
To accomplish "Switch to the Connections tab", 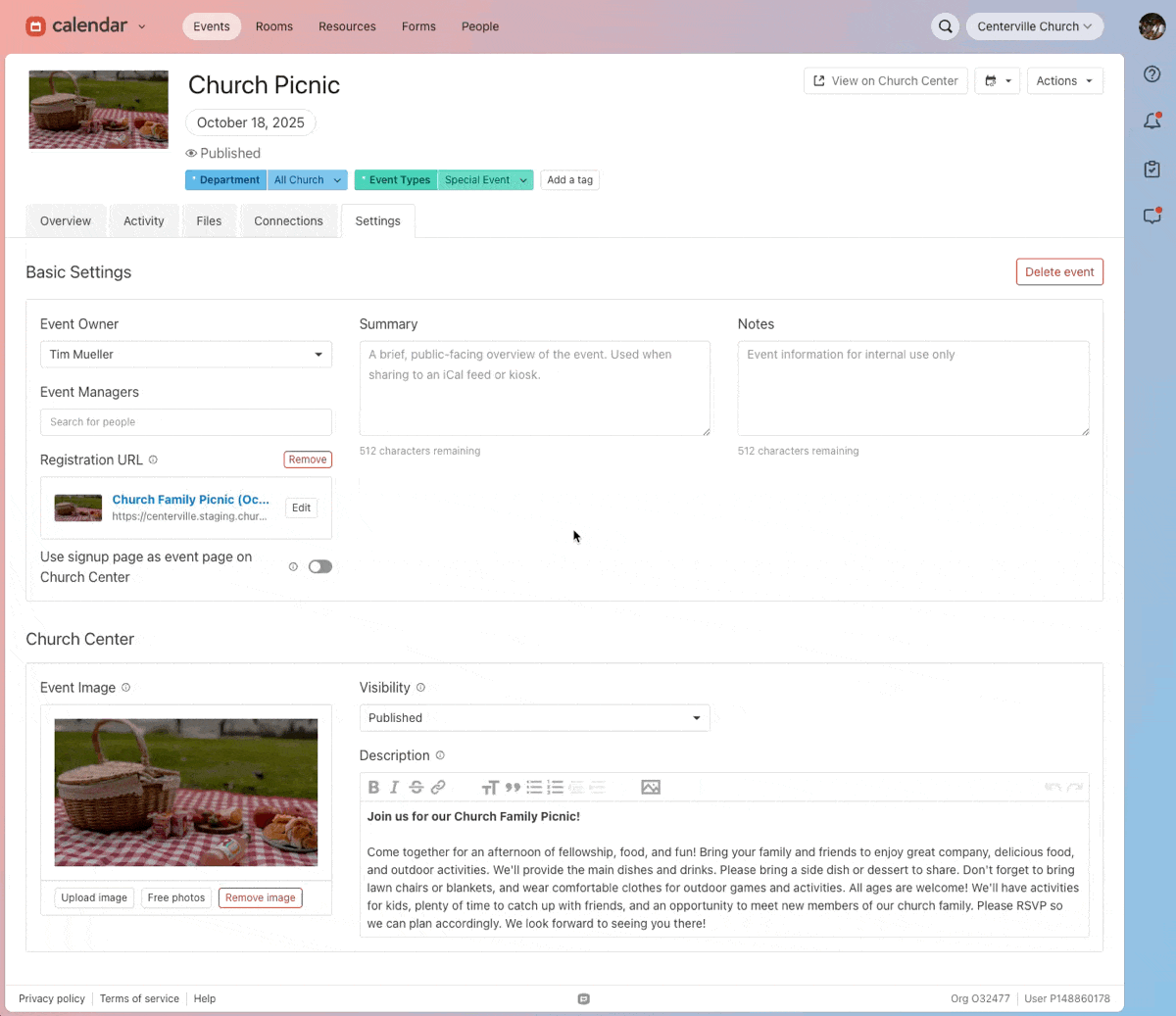I will point(288,221).
